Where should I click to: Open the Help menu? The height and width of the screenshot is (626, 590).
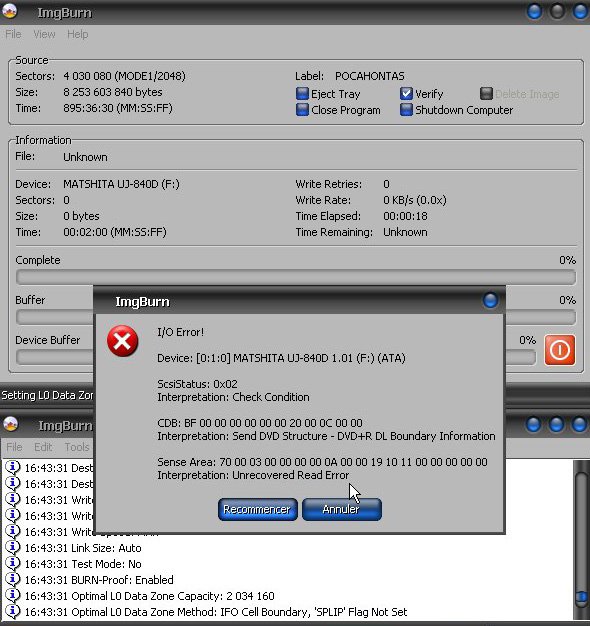(77, 34)
